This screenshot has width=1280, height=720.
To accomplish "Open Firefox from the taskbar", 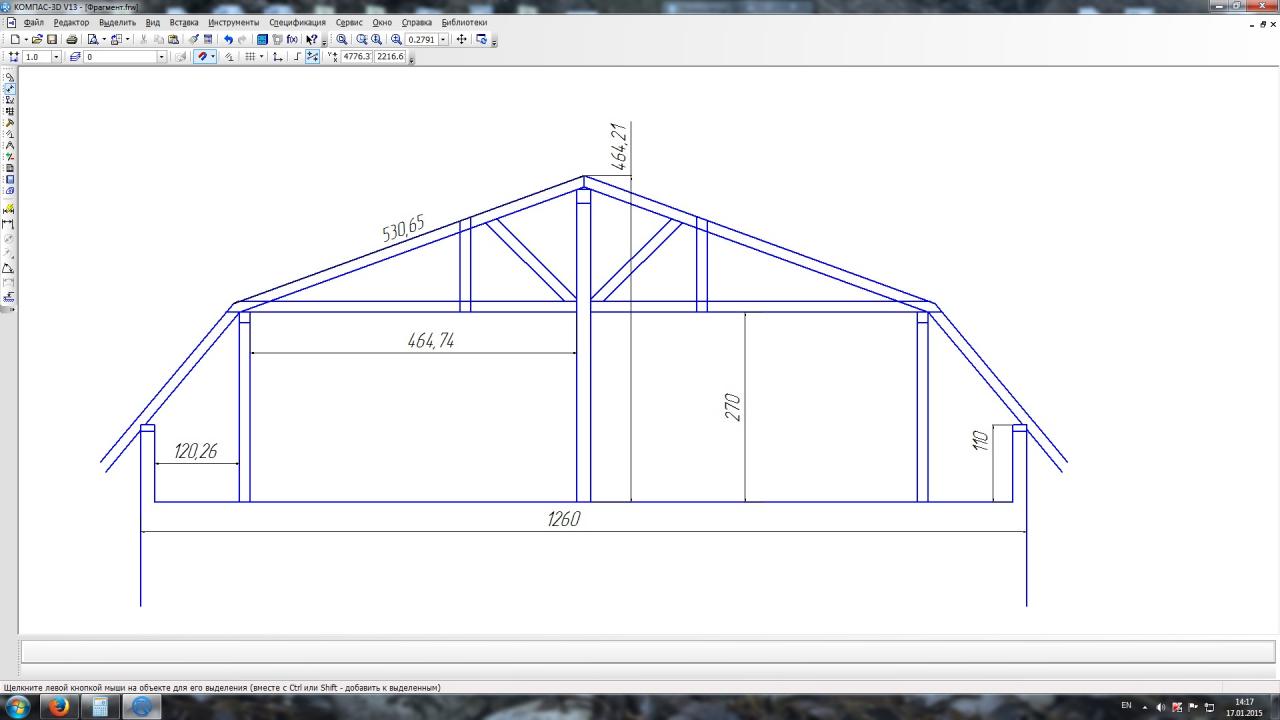I will point(58,707).
